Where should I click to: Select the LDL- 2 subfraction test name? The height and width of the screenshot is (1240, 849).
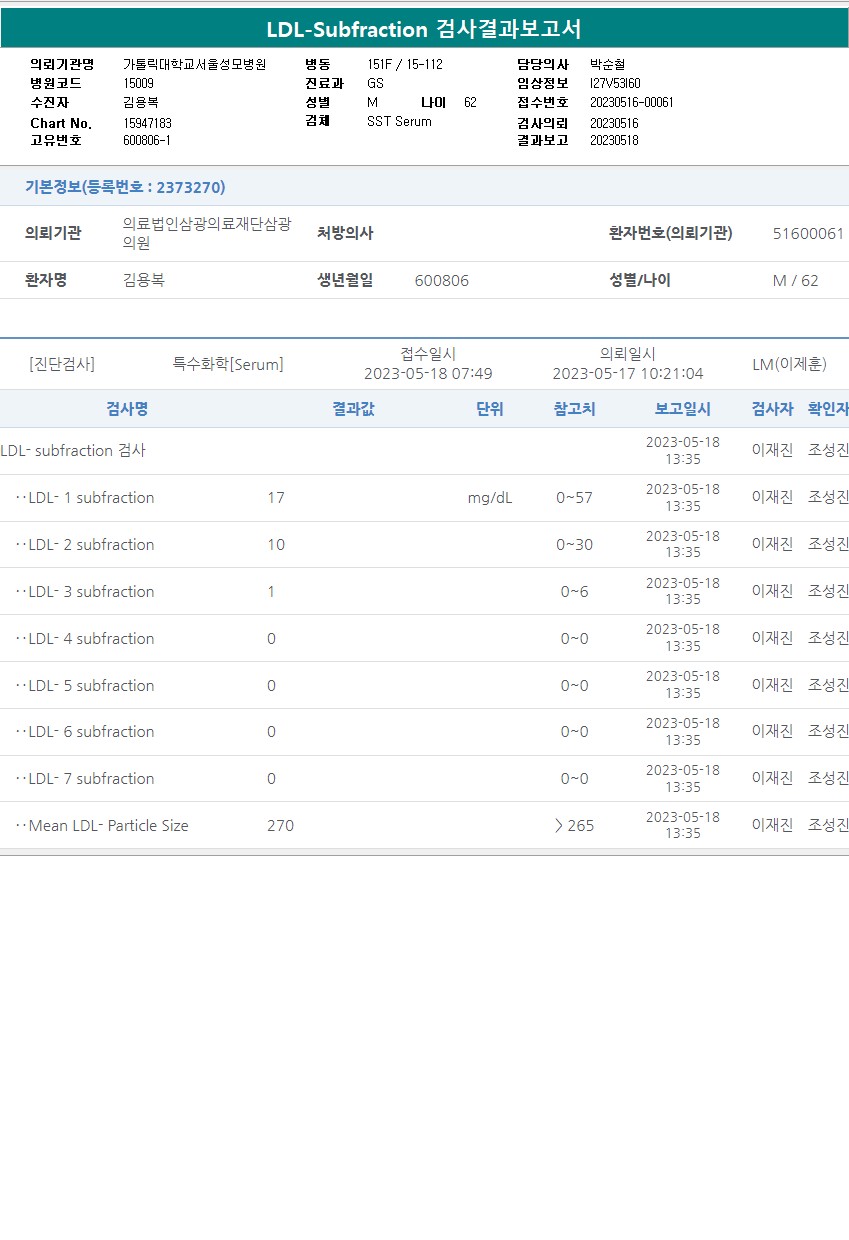click(91, 545)
